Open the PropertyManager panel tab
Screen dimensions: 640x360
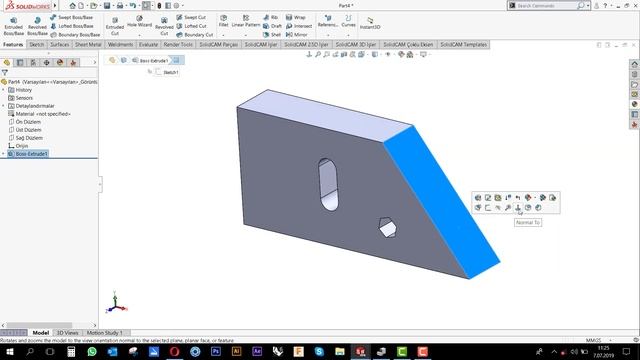tap(20, 62)
